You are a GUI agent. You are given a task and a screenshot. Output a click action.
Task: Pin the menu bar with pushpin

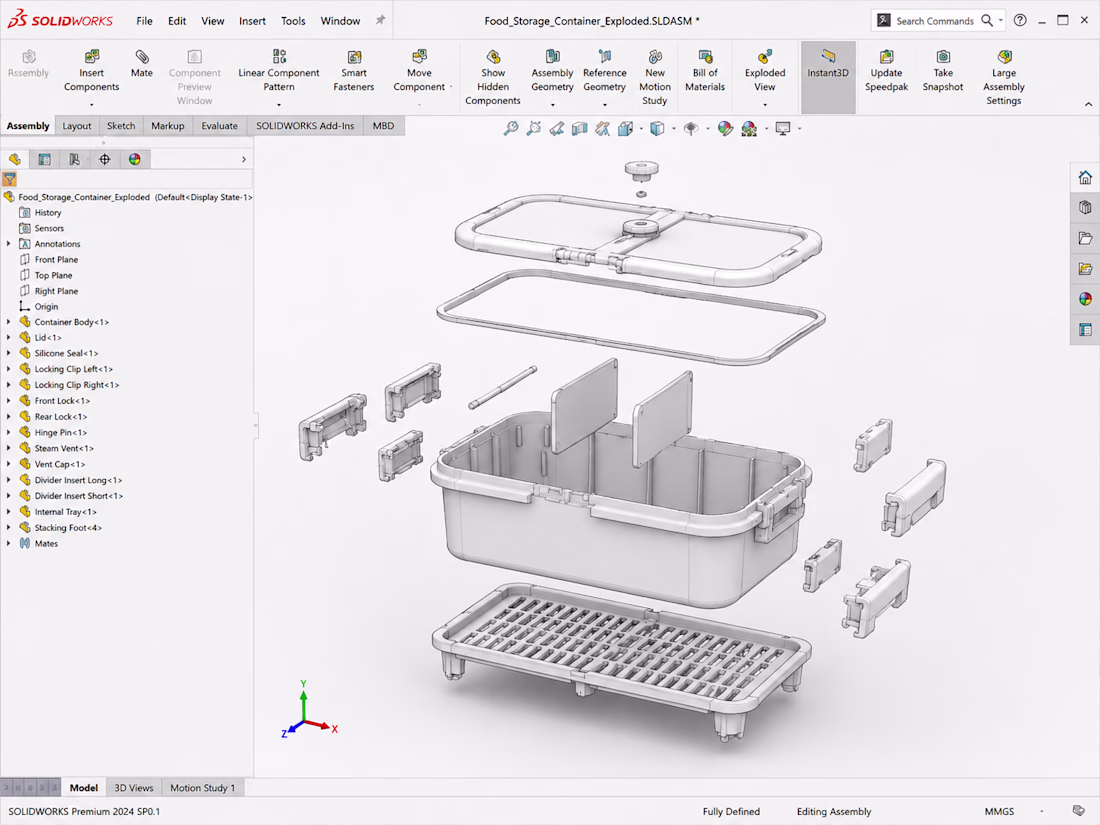(380, 20)
